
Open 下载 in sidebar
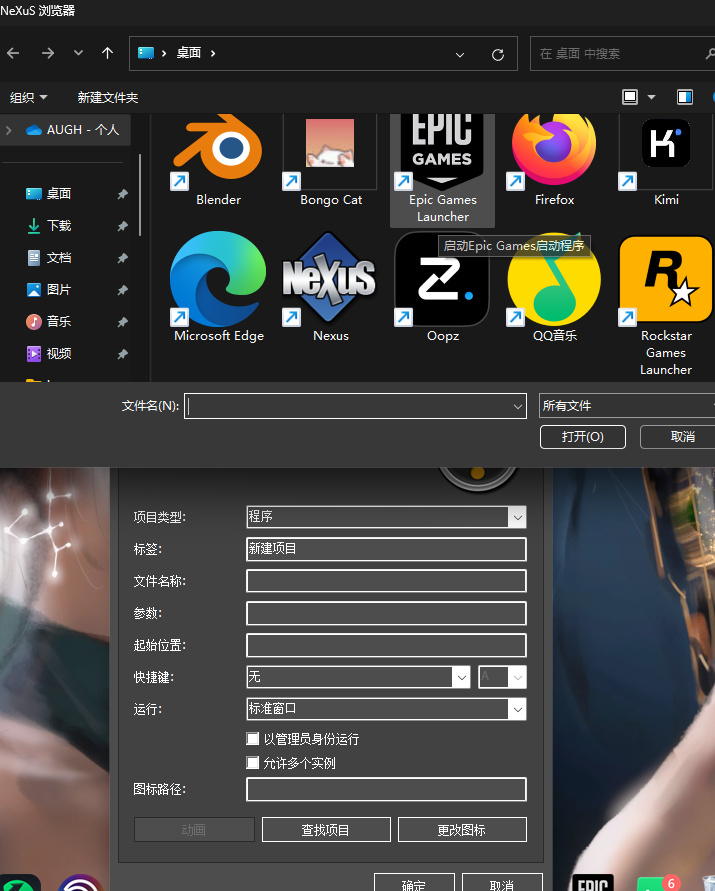tap(49, 226)
